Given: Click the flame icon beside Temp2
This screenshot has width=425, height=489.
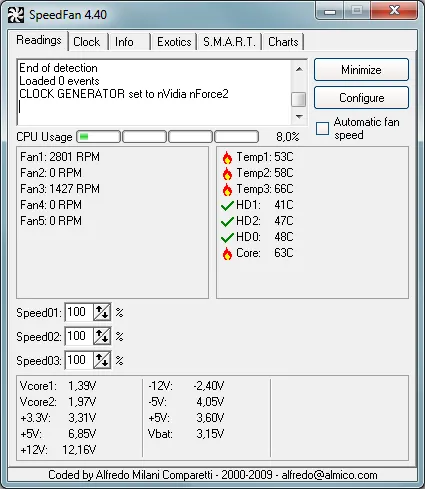Looking at the screenshot, I should point(227,173).
